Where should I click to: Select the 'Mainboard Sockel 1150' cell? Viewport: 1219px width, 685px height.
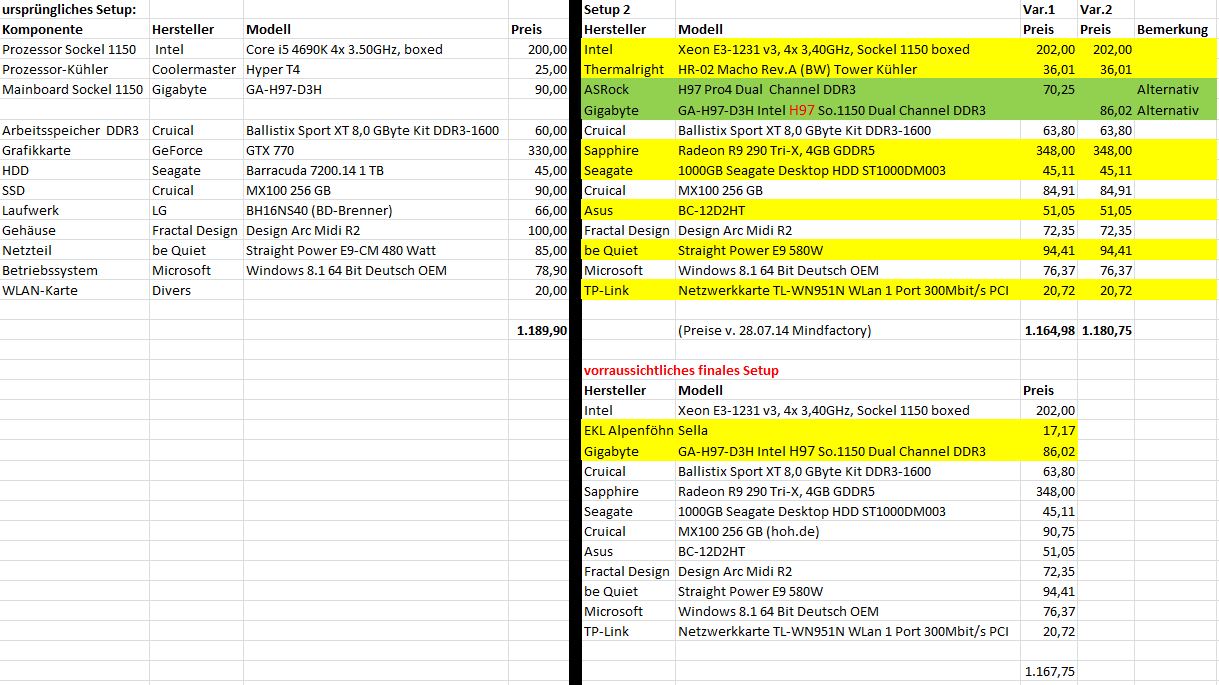point(75,89)
